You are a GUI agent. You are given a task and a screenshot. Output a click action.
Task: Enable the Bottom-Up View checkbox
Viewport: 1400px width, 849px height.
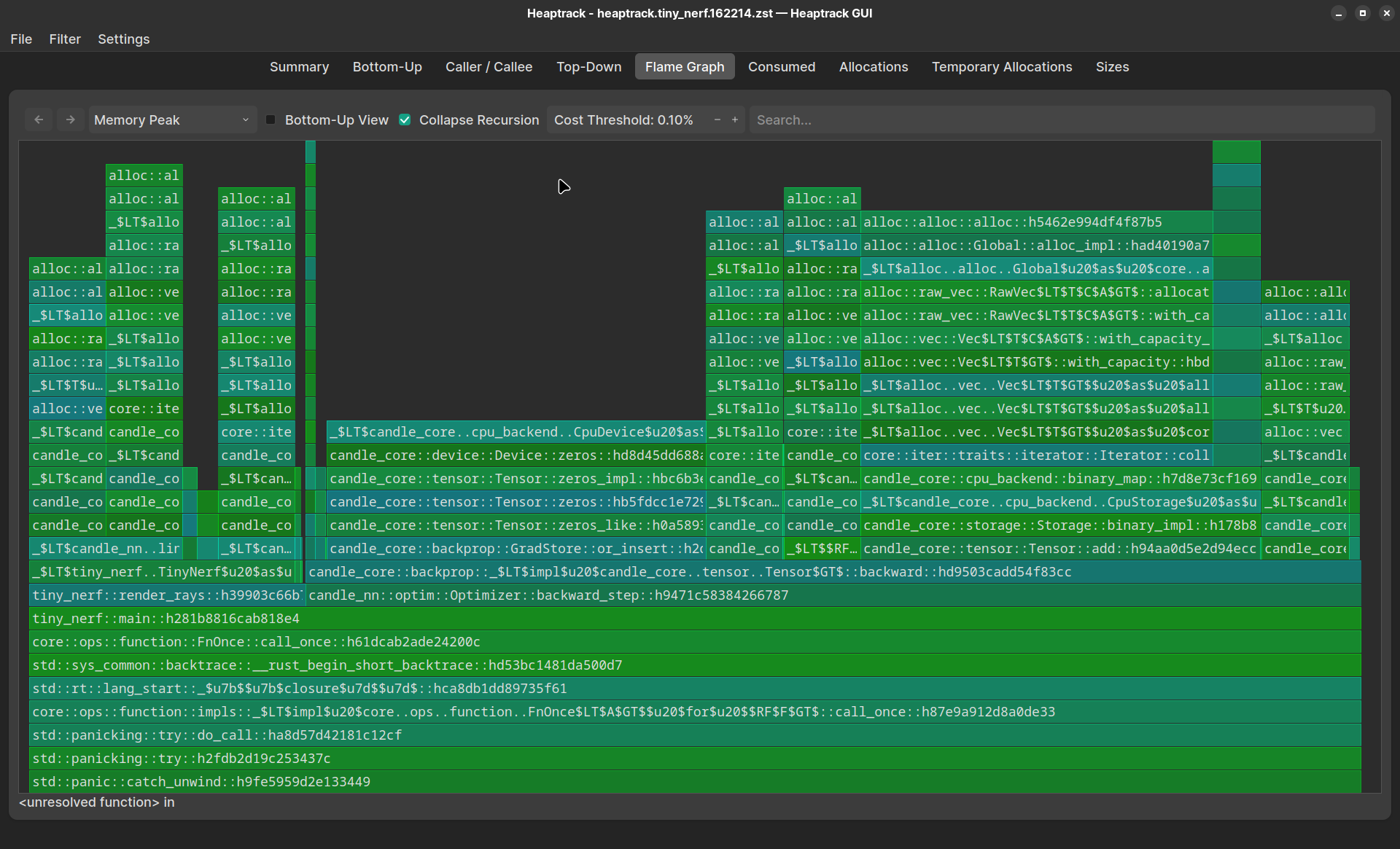[270, 120]
